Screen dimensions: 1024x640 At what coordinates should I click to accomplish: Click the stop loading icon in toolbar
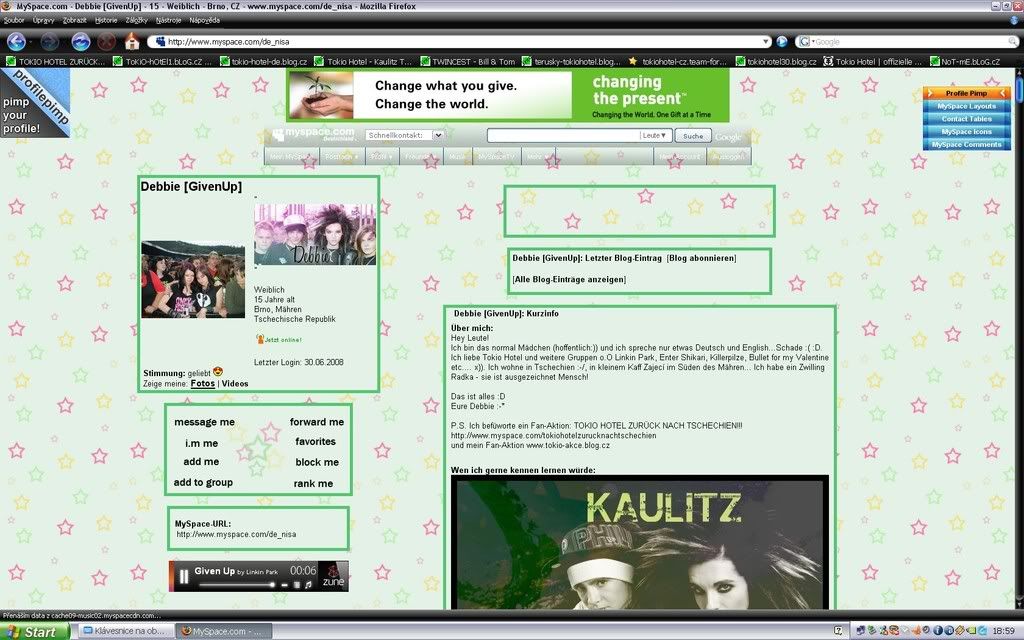[x=106, y=42]
